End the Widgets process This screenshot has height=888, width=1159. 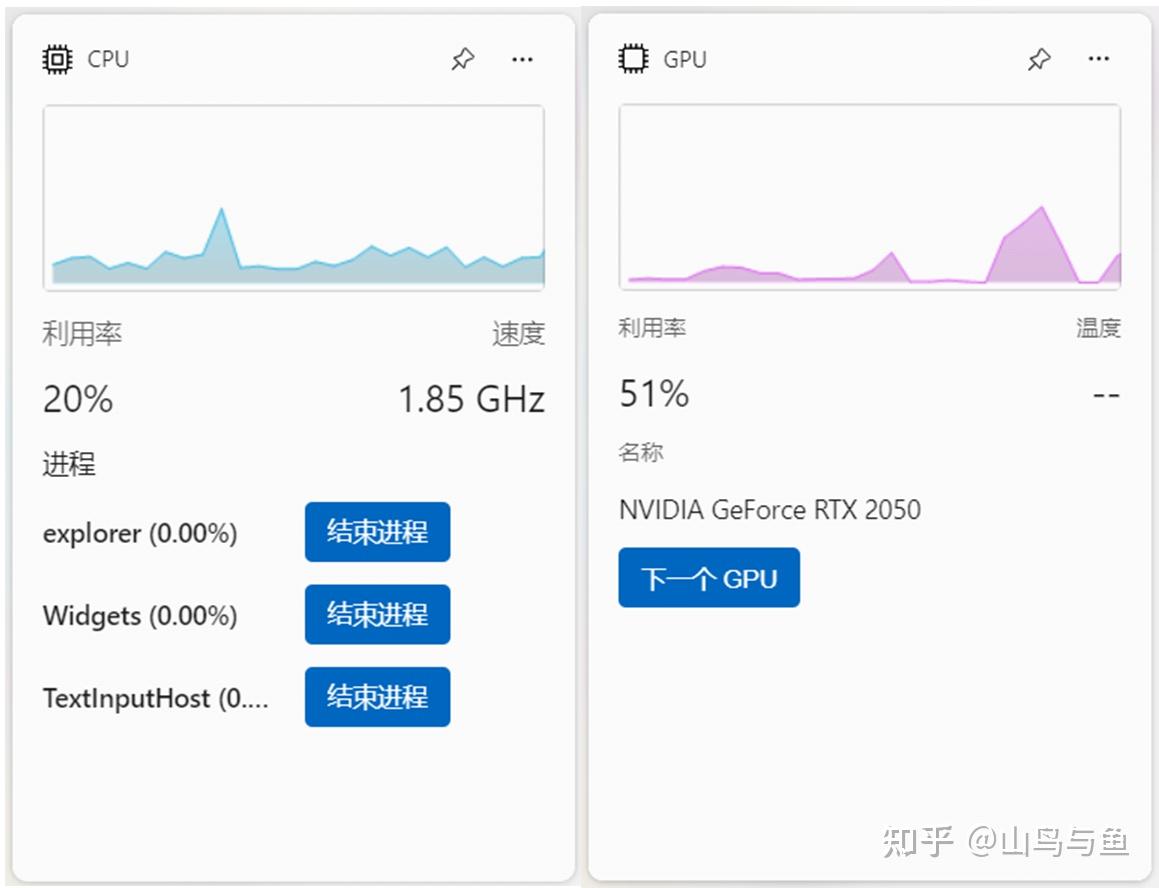[x=377, y=614]
